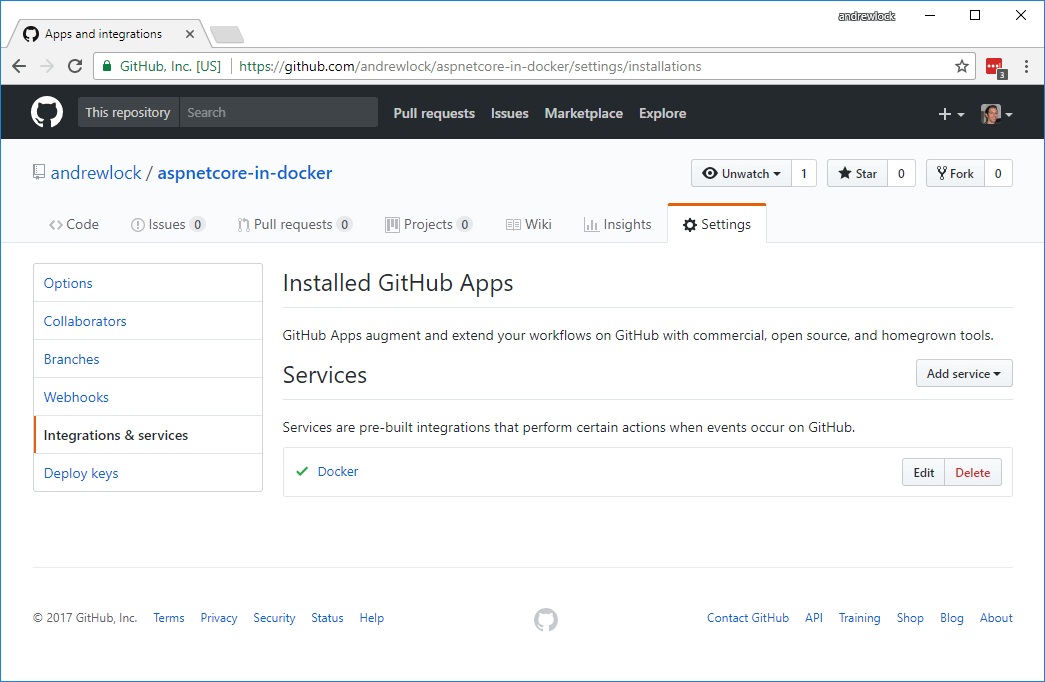Image resolution: width=1045 pixels, height=682 pixels.
Task: Open the repository Pull requests tab
Action: 294,225
